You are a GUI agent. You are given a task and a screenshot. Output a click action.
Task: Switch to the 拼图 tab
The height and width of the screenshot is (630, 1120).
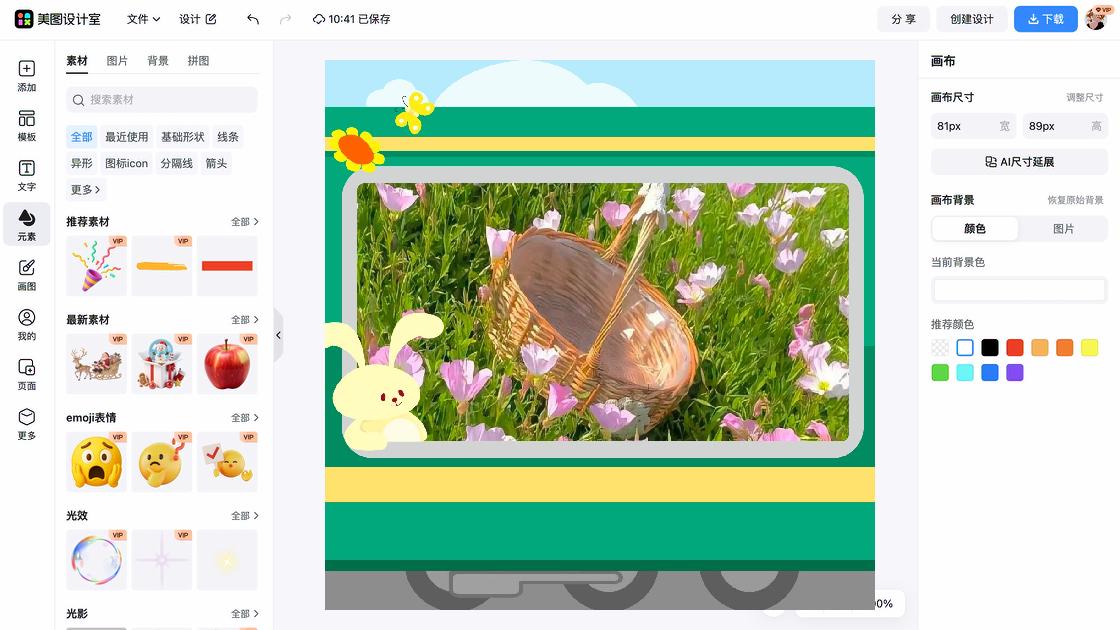pyautogui.click(x=198, y=61)
